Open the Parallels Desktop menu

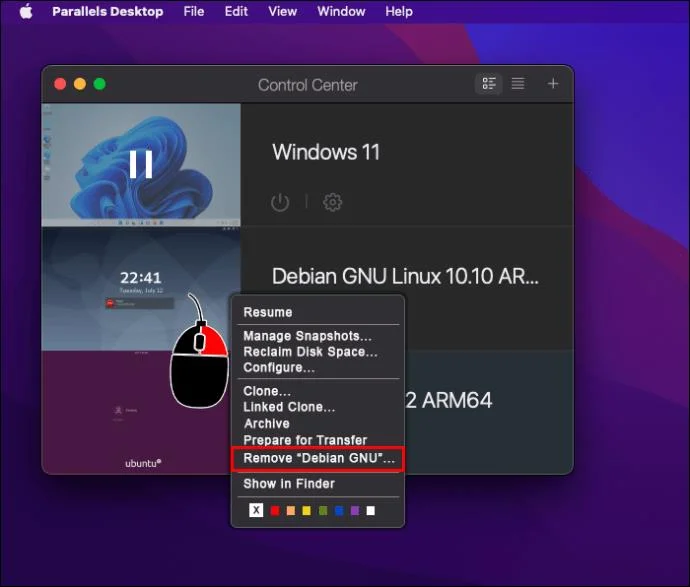107,11
